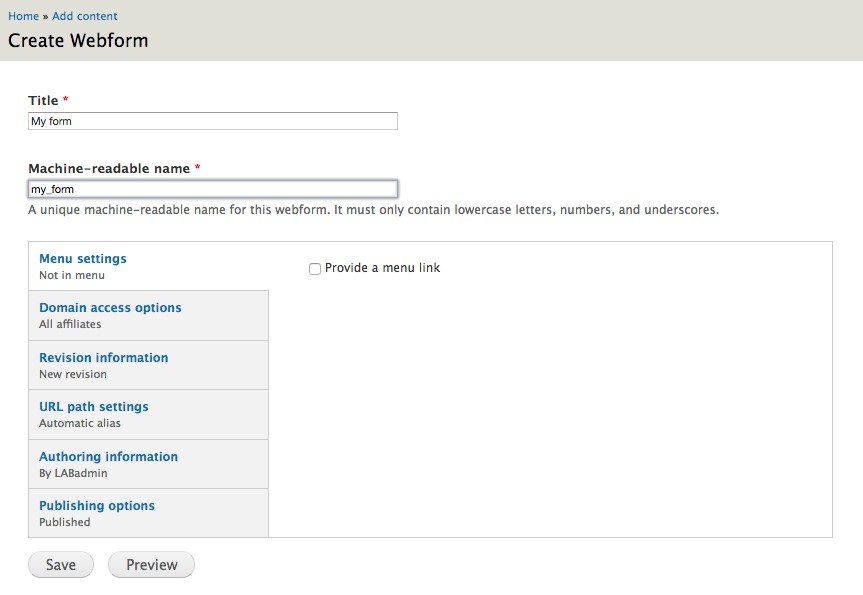Select the Menu settings vertical tab
The height and width of the screenshot is (595, 863).
tap(82, 258)
